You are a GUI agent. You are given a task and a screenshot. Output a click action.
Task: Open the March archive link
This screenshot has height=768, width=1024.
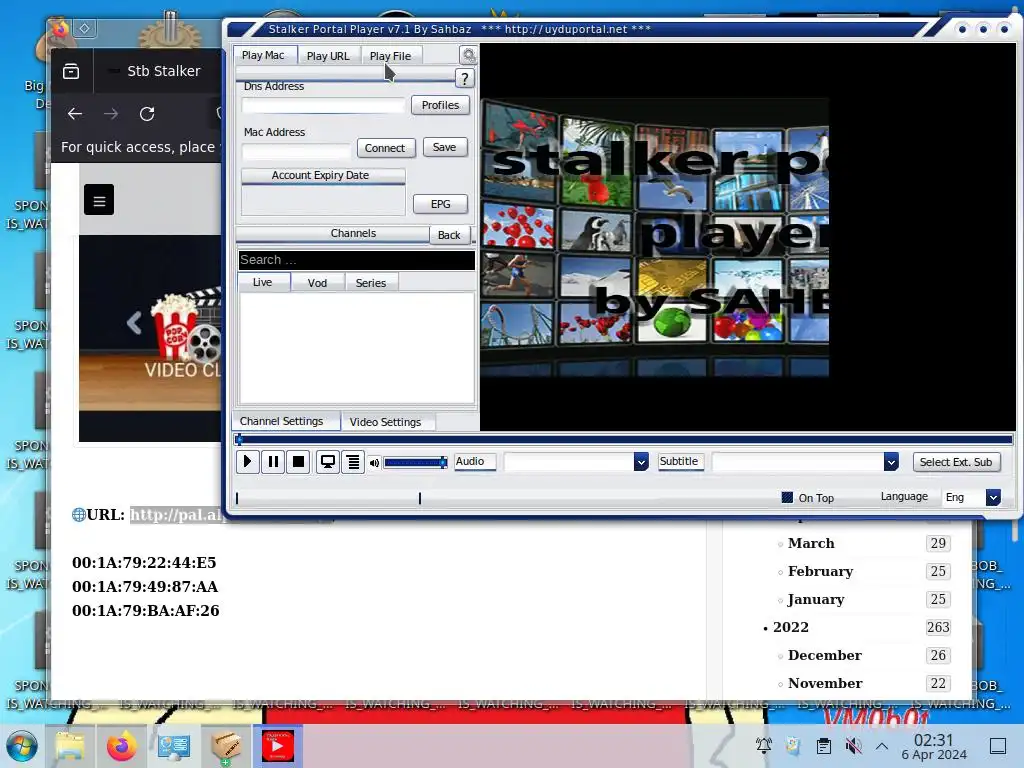click(x=811, y=543)
